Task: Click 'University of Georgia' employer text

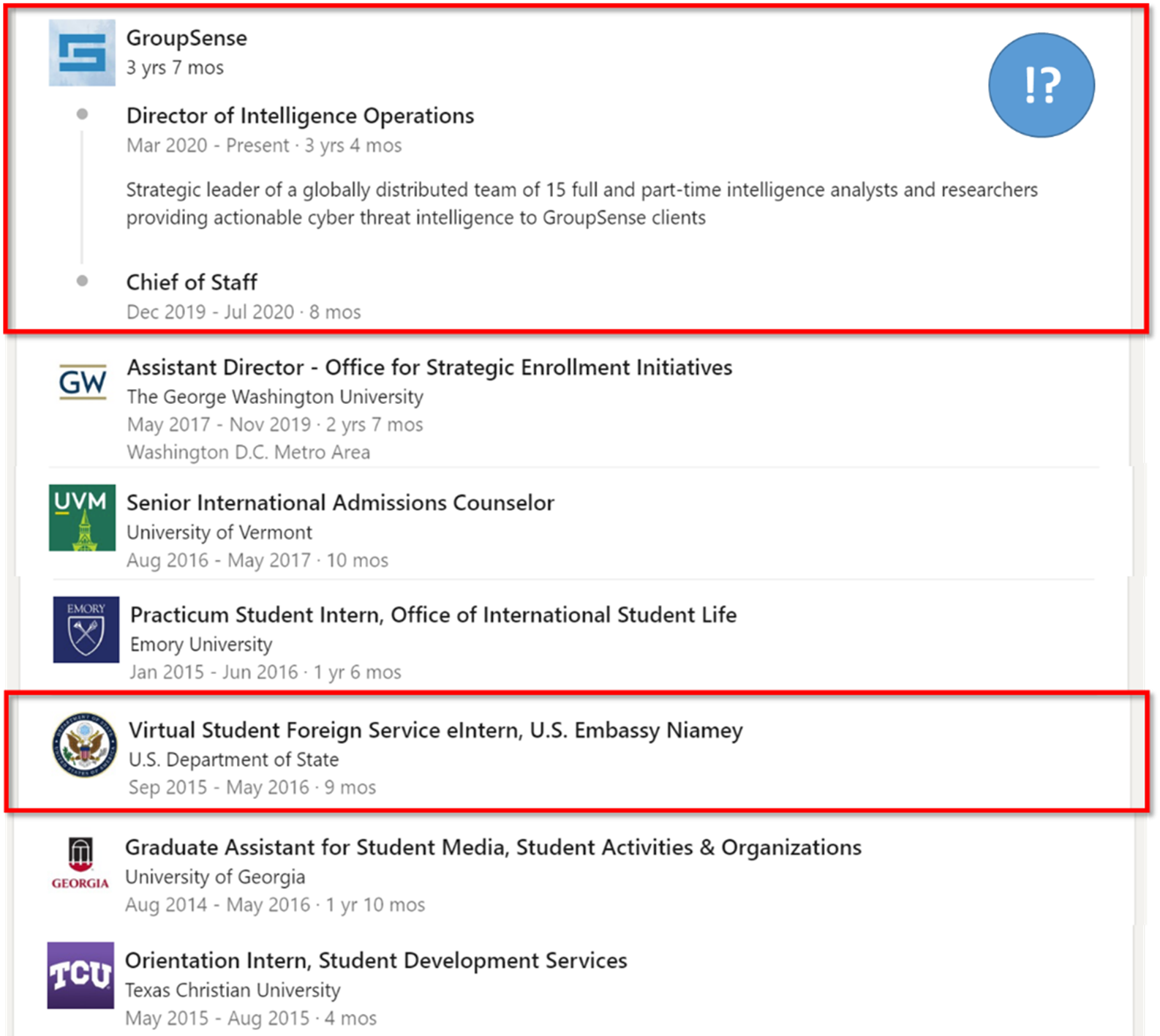Action: [215, 877]
